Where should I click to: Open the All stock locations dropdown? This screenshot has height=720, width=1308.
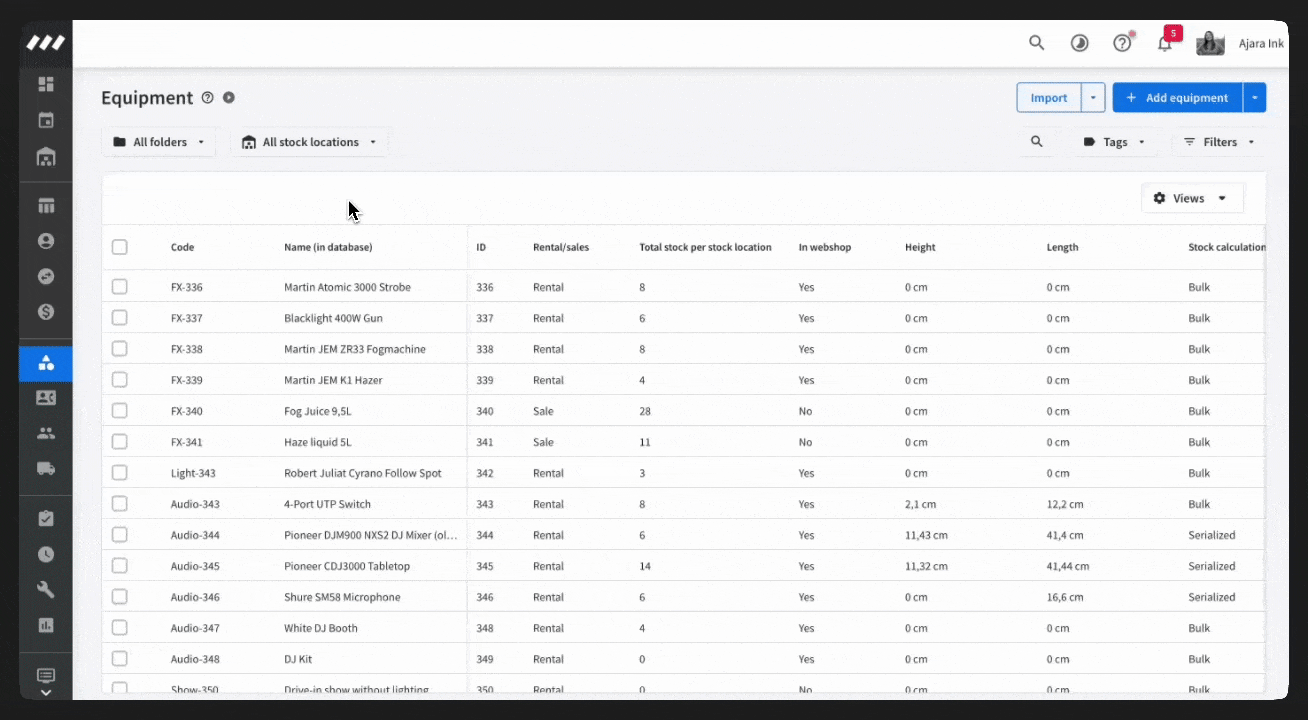(310, 142)
